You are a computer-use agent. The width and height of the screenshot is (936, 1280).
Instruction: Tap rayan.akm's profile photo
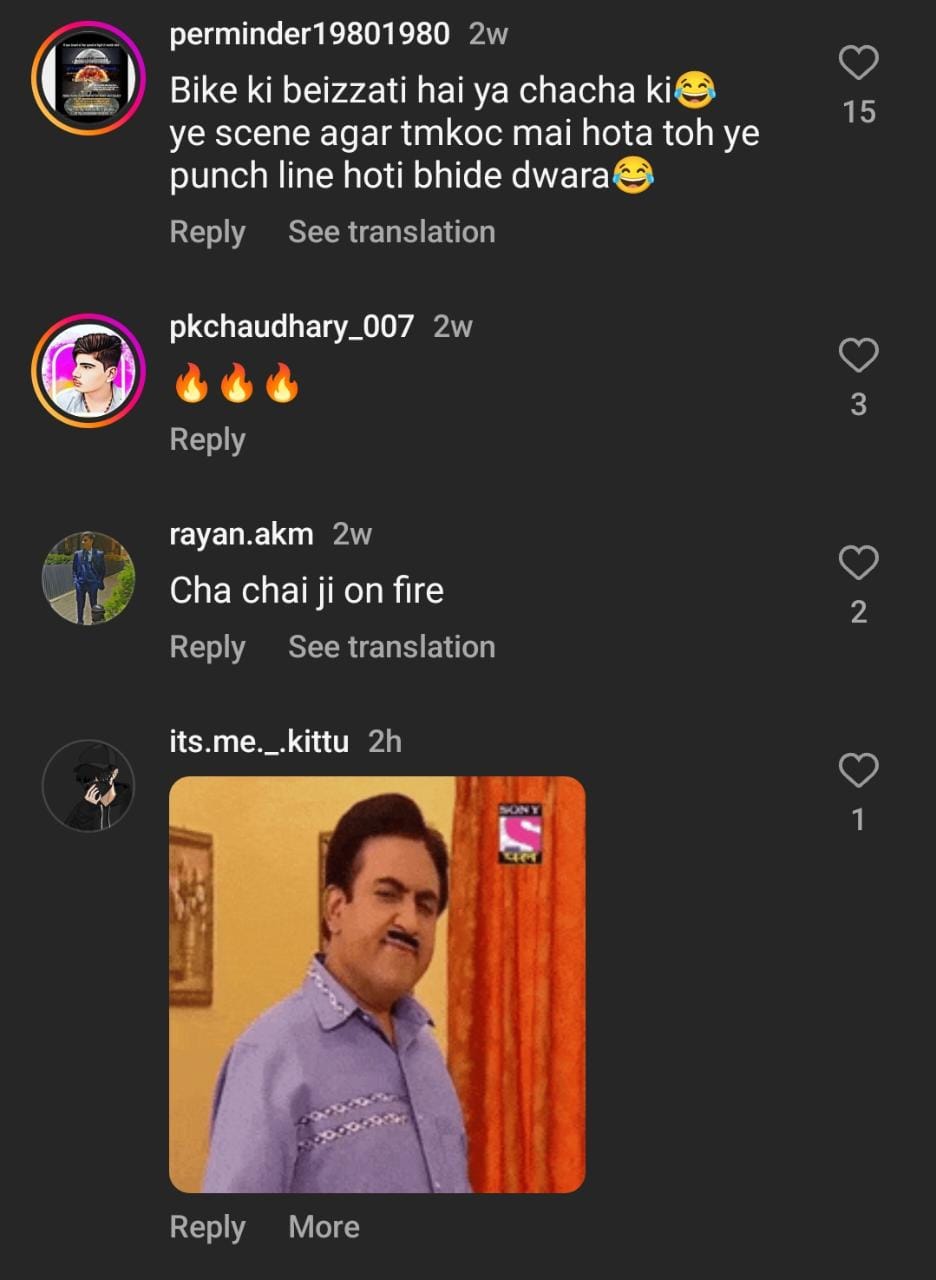point(88,579)
